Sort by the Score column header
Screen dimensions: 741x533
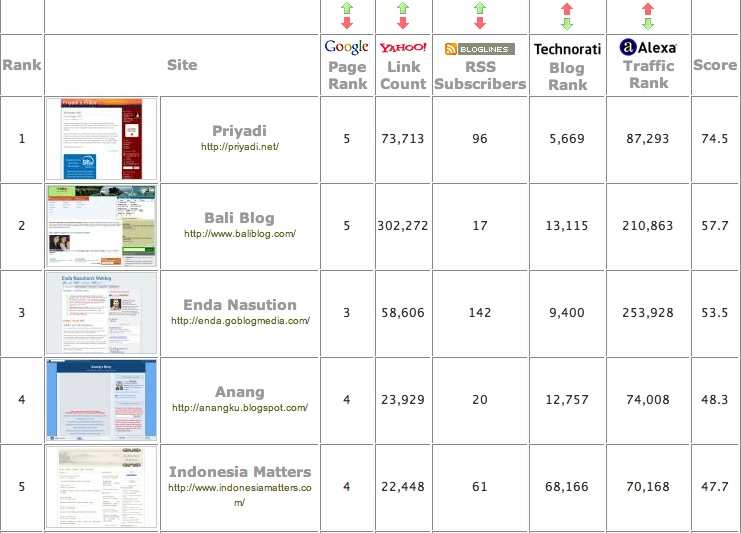click(714, 65)
